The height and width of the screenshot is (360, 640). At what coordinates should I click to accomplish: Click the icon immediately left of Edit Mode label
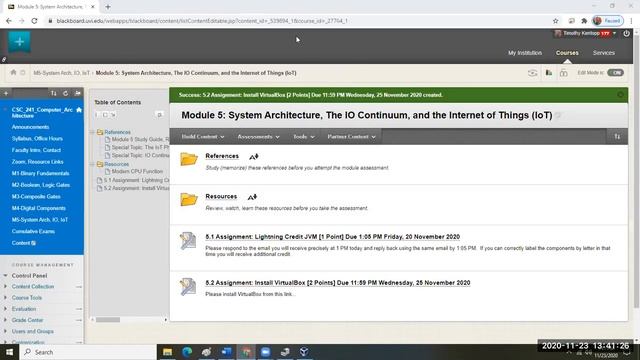[x=564, y=73]
